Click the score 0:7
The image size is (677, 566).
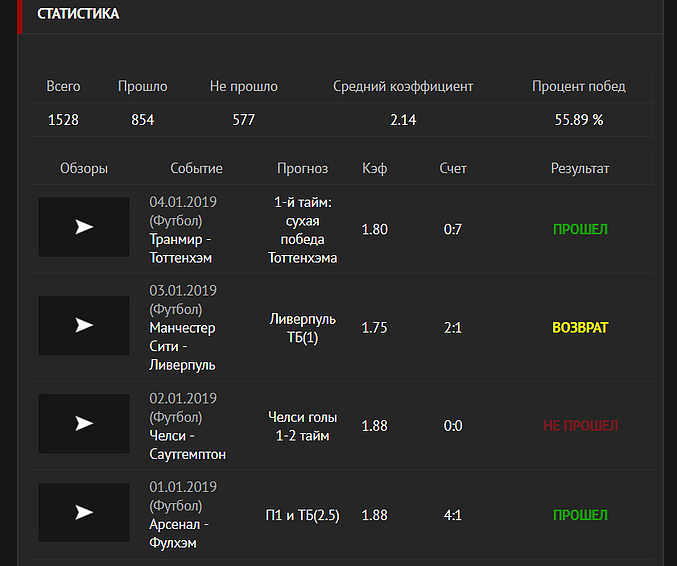[x=453, y=229]
